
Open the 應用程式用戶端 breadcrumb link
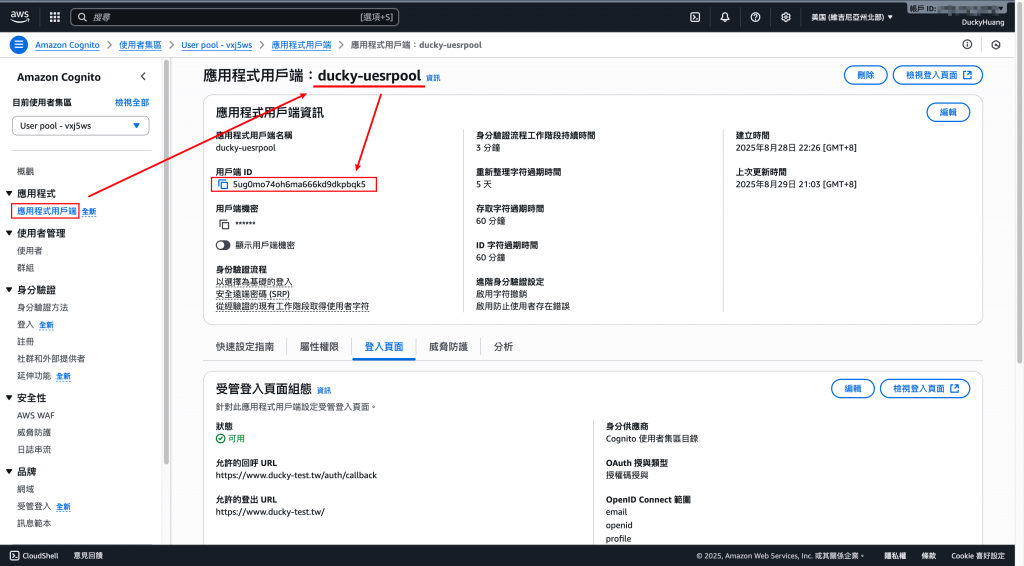pyautogui.click(x=301, y=45)
